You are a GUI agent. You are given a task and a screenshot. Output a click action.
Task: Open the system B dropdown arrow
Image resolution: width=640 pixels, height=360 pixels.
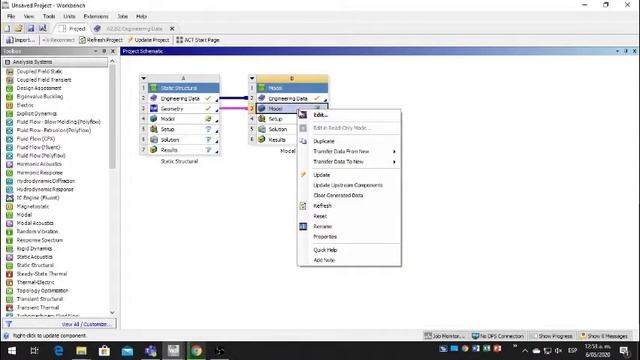(252, 78)
